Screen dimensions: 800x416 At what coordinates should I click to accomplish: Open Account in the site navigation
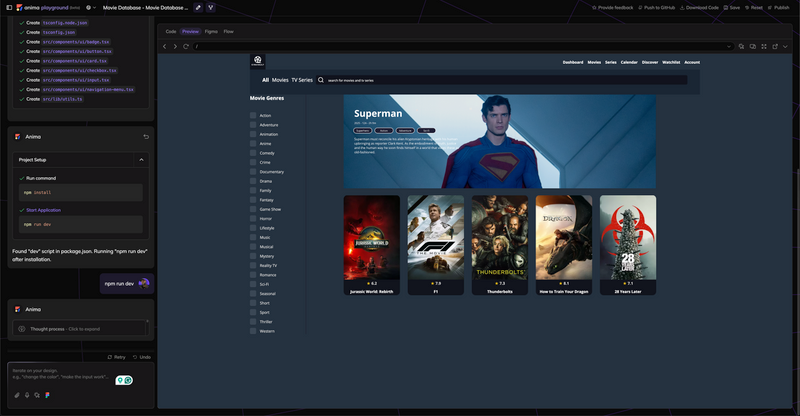[692, 62]
